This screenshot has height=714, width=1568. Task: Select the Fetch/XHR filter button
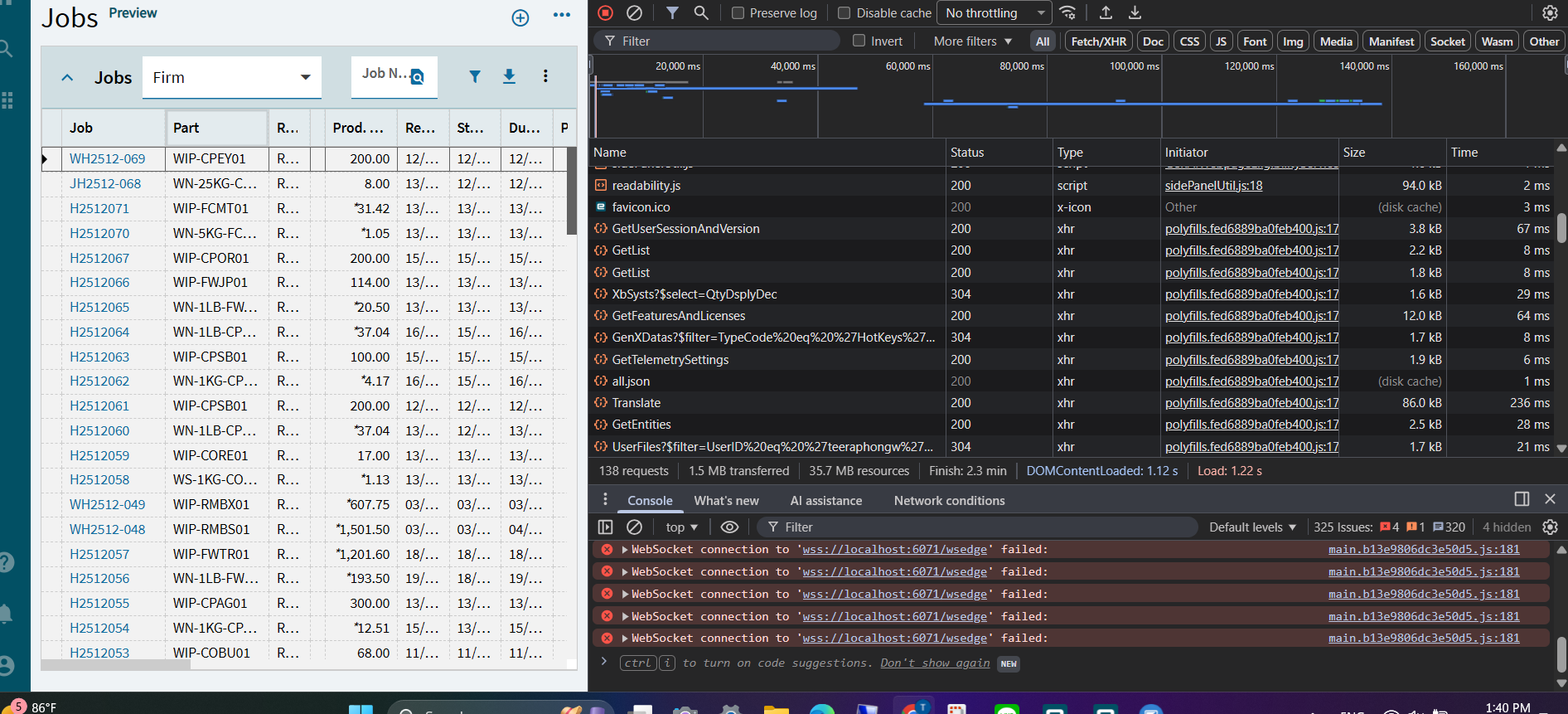[1098, 41]
